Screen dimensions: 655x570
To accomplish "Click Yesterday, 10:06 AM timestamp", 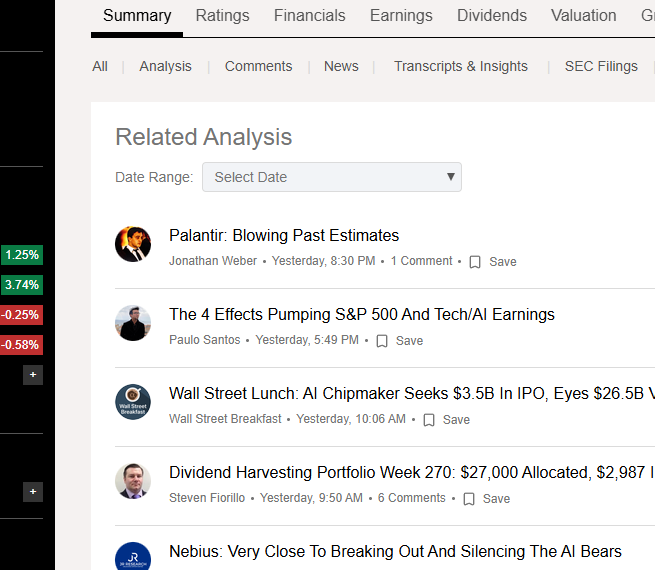I will pyautogui.click(x=351, y=419).
